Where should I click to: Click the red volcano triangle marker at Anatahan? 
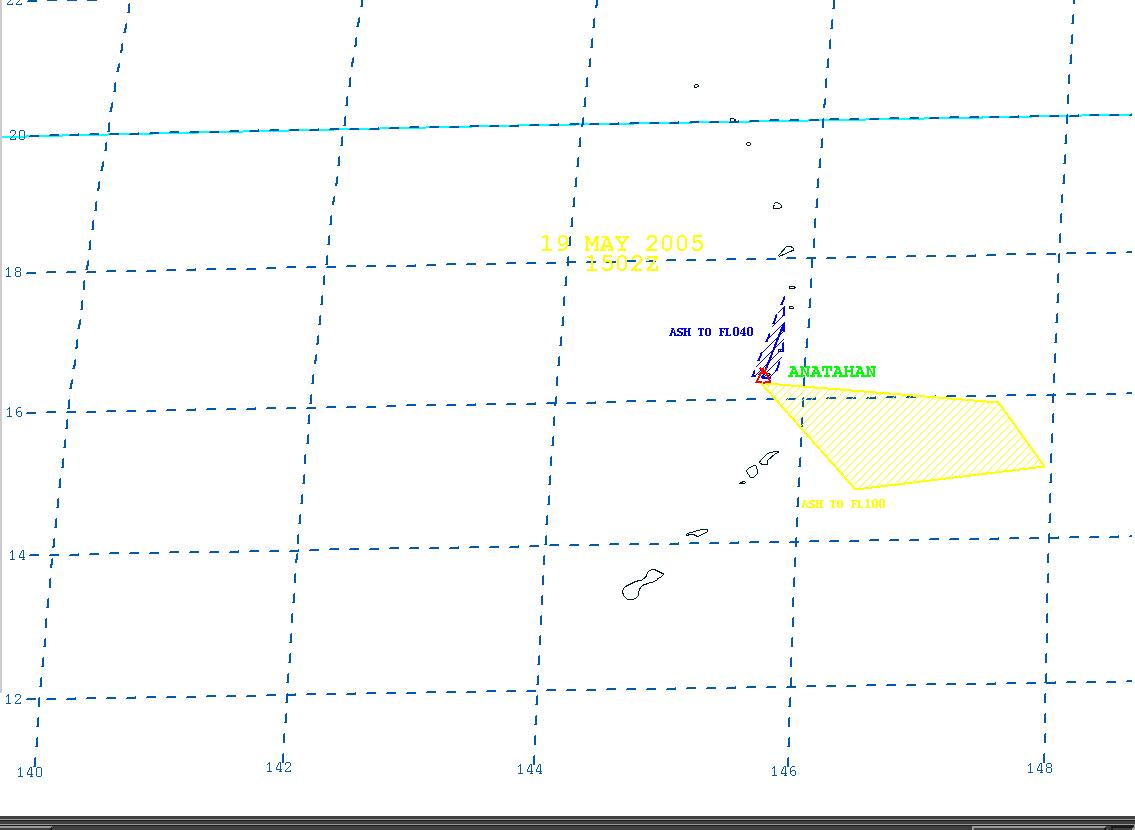(x=763, y=376)
